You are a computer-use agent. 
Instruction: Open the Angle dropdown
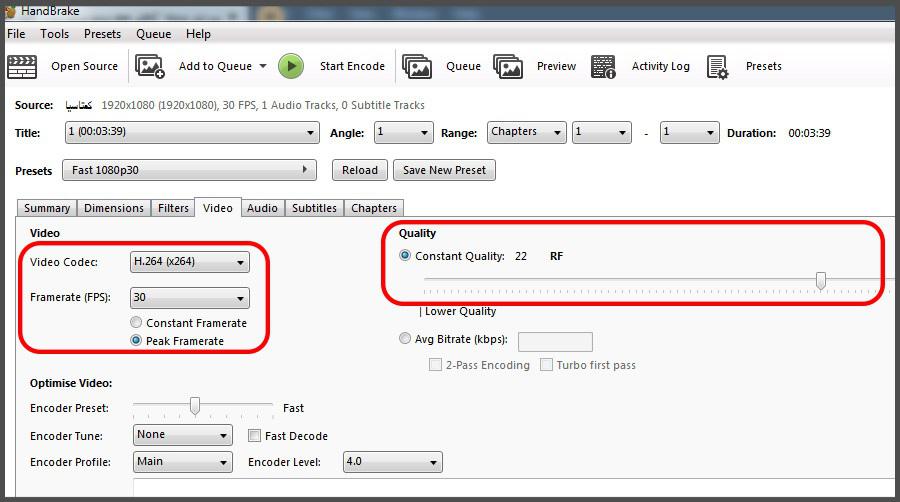pyautogui.click(x=404, y=132)
